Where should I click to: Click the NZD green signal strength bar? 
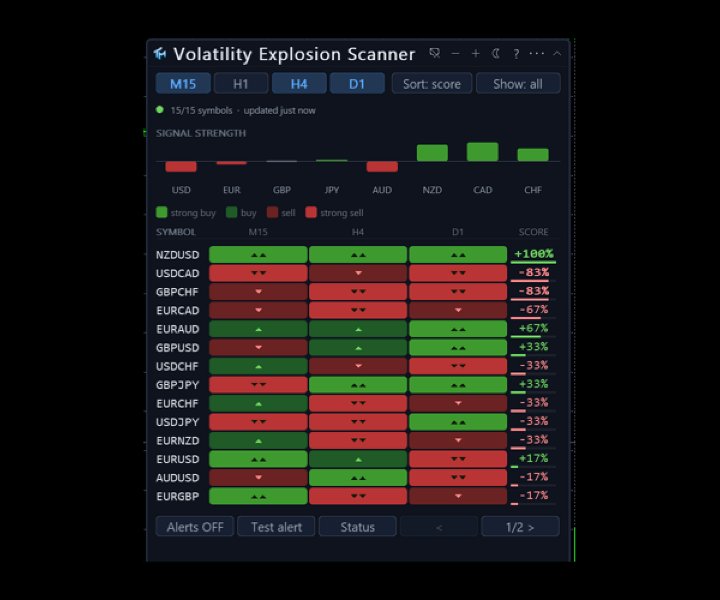click(432, 153)
